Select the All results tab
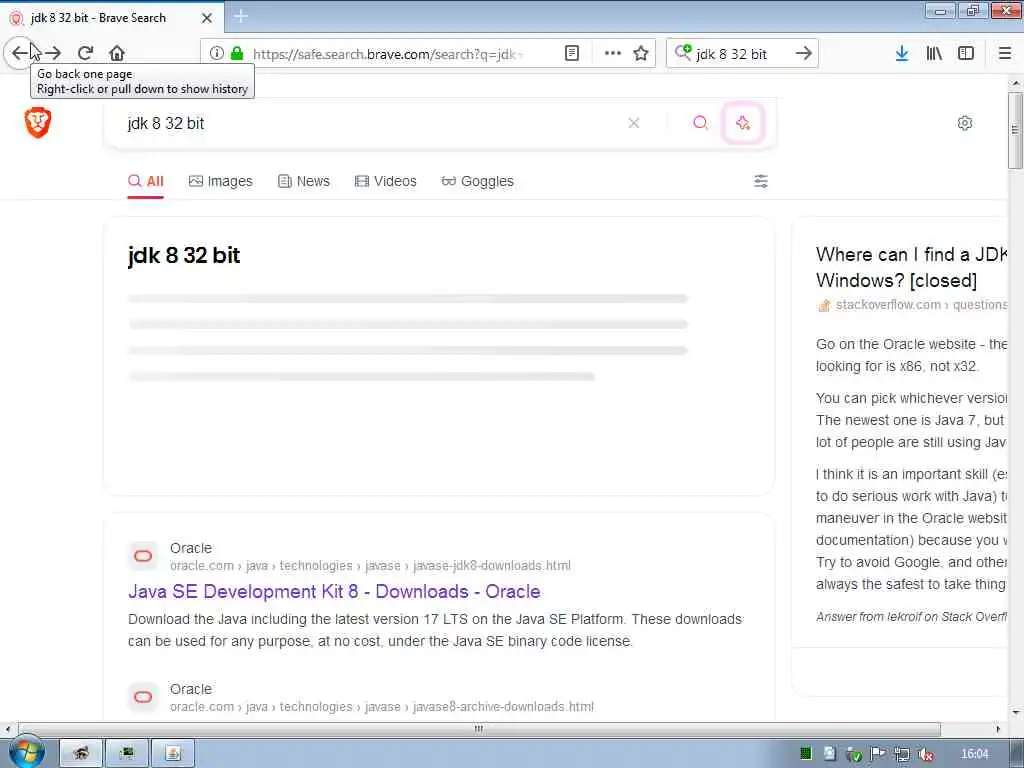The height and width of the screenshot is (768, 1024). 146,181
